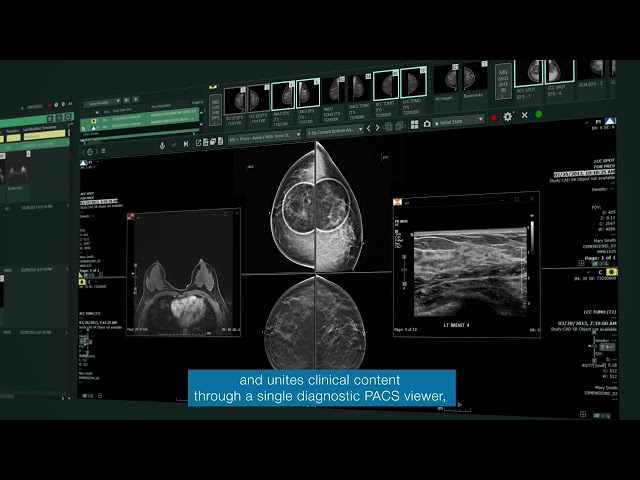Click the play arrow near bottom cine bar

(x=460, y=404)
